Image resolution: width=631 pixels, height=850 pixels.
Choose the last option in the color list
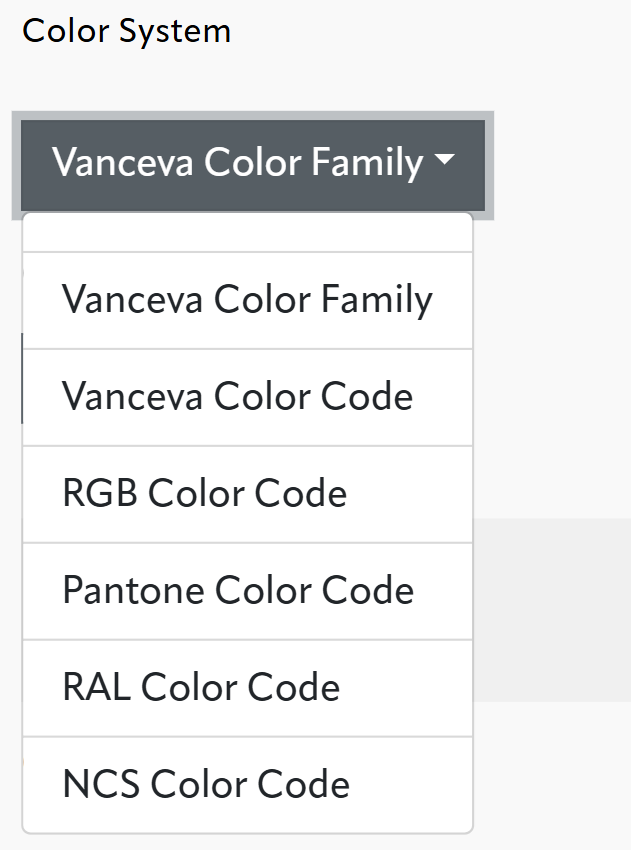[x=204, y=784]
